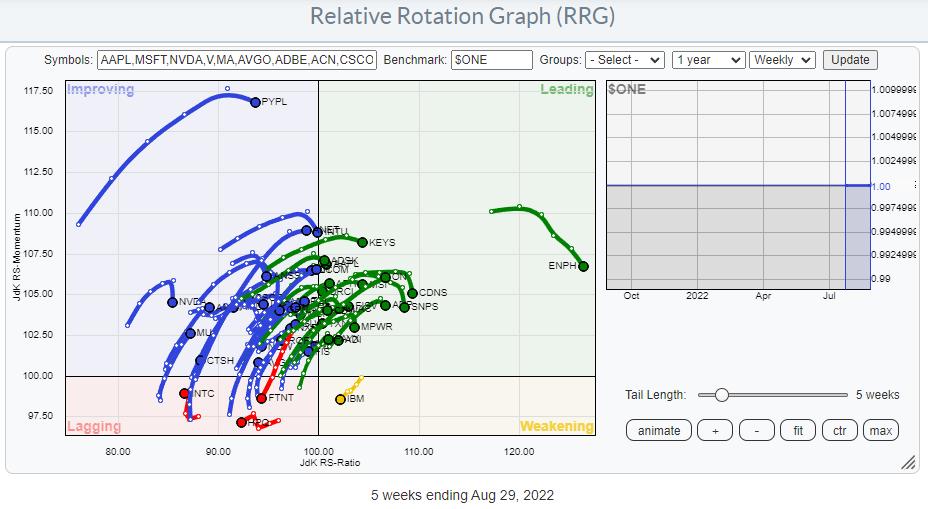Open the Weekly interval dropdown
Image resolution: width=928 pixels, height=509 pixels.
pos(782,60)
